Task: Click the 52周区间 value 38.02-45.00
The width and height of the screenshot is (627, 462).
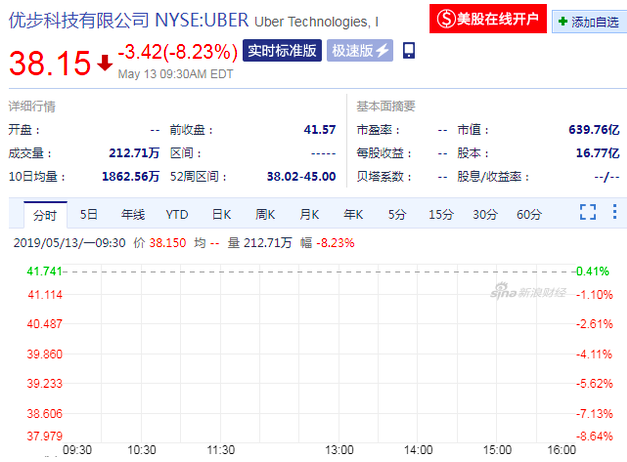Action: (x=301, y=176)
